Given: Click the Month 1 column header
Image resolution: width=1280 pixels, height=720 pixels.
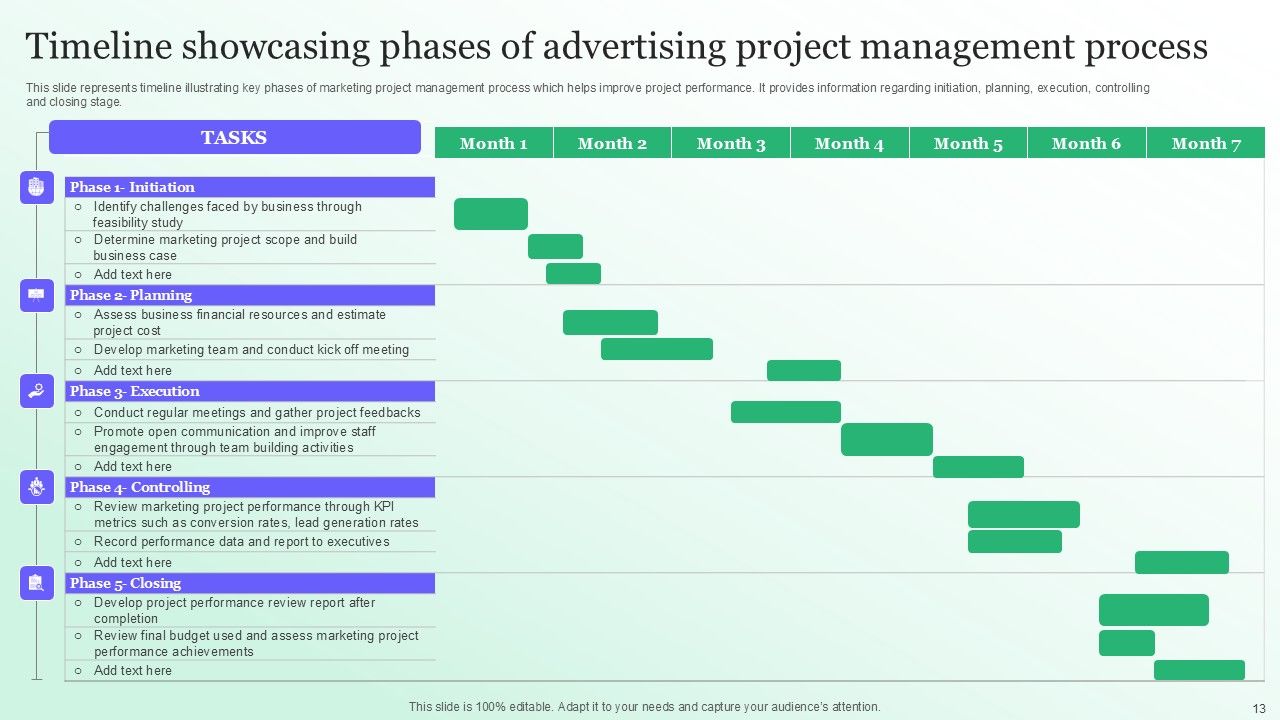Looking at the screenshot, I should tap(494, 143).
